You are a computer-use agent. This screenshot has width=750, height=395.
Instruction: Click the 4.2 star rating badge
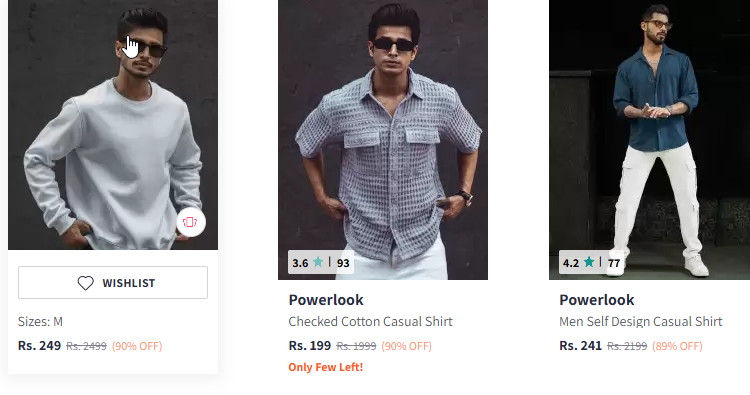[592, 262]
